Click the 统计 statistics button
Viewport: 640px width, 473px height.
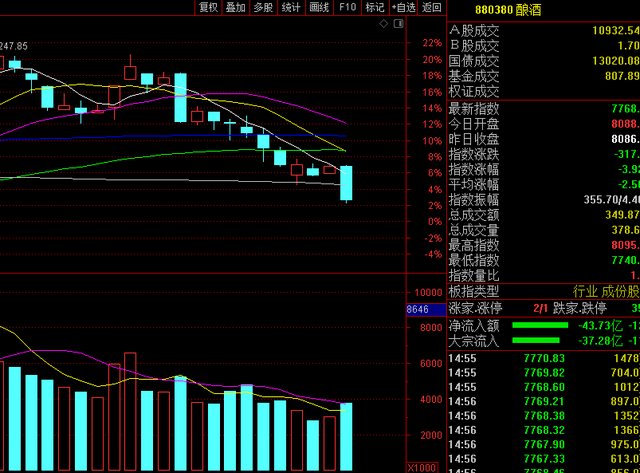[x=290, y=7]
